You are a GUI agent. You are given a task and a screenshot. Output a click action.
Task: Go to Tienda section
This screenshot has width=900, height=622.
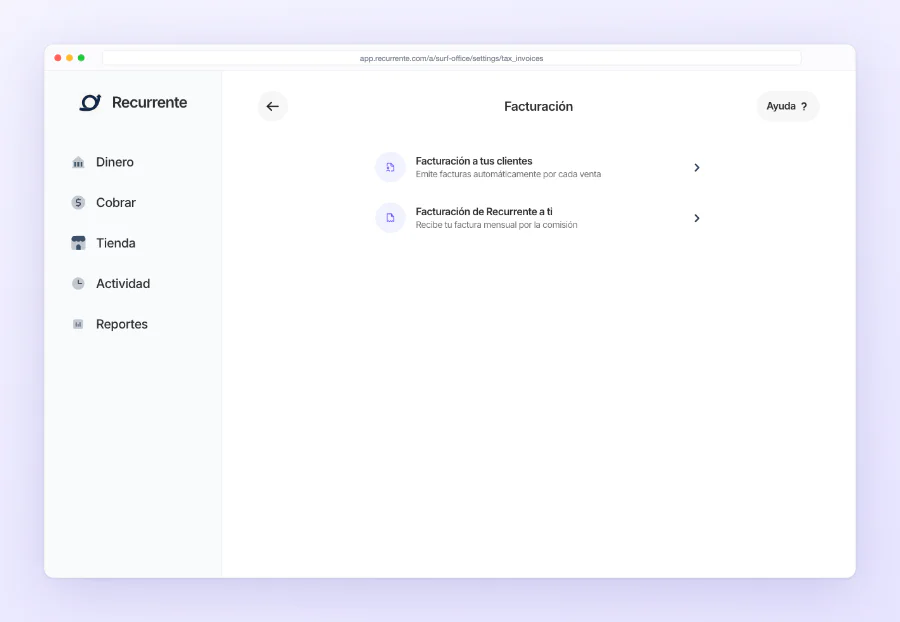[116, 243]
